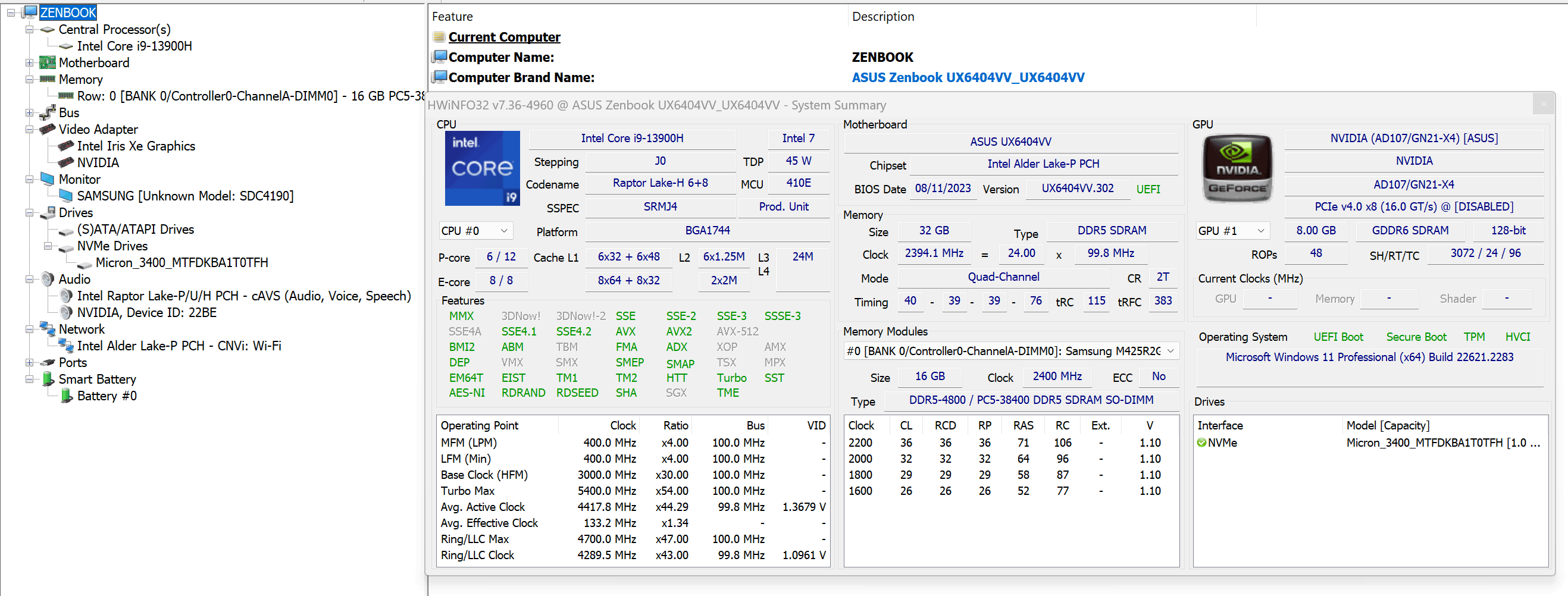Collapse the ZENBOOK root tree node
Viewport: 1568px width, 596px height.
11,12
